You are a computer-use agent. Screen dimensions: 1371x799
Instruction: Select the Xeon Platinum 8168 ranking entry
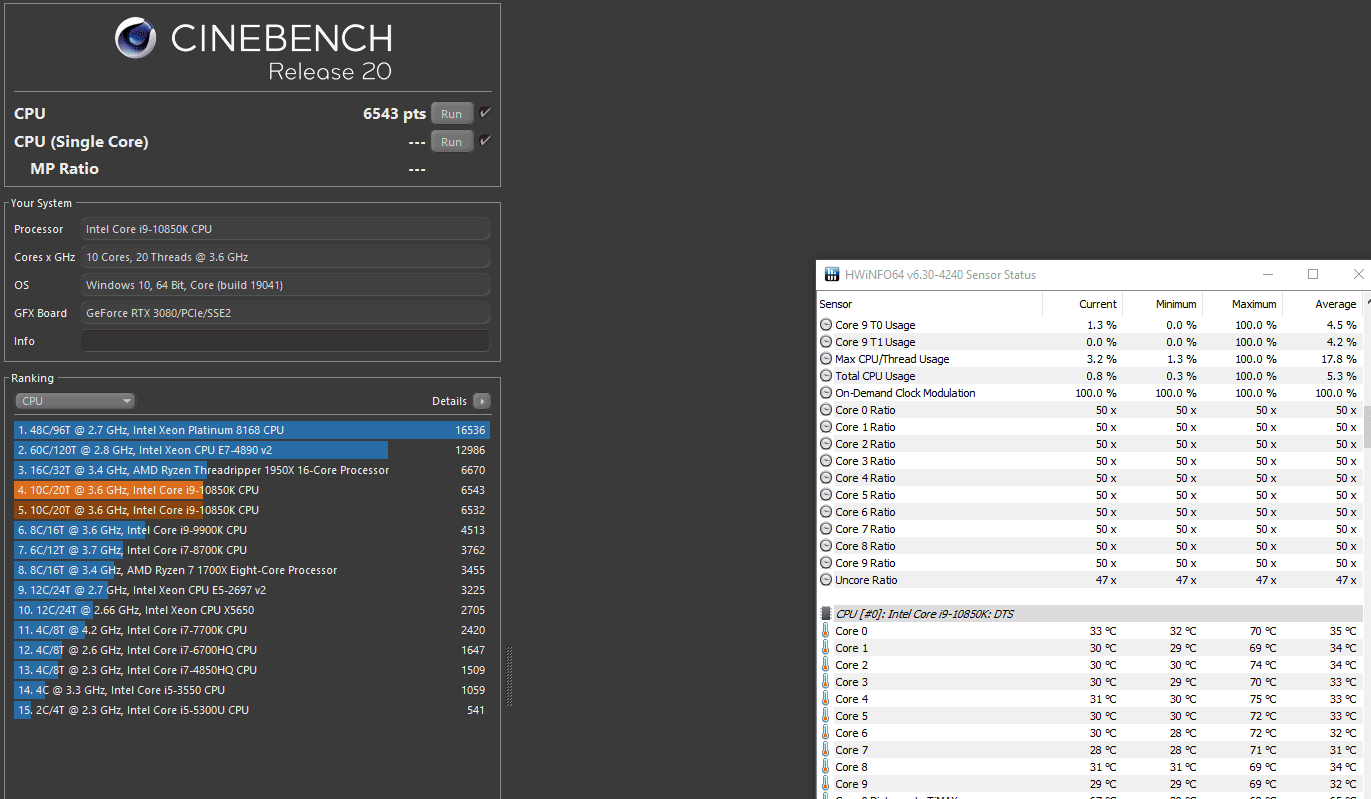click(x=252, y=430)
